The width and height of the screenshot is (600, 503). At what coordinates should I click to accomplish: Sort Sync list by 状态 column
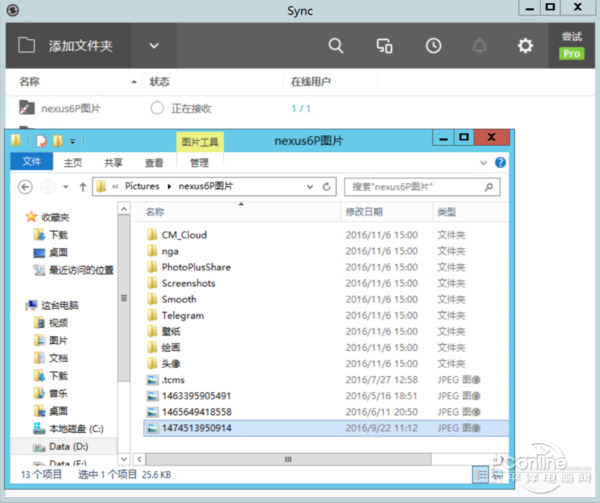click(x=159, y=81)
